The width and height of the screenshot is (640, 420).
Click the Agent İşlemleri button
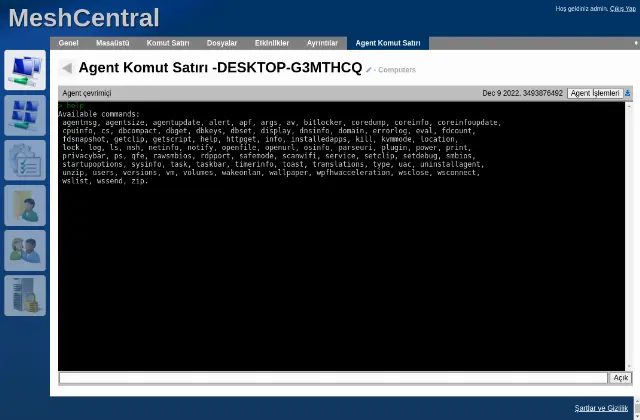pyautogui.click(x=595, y=93)
